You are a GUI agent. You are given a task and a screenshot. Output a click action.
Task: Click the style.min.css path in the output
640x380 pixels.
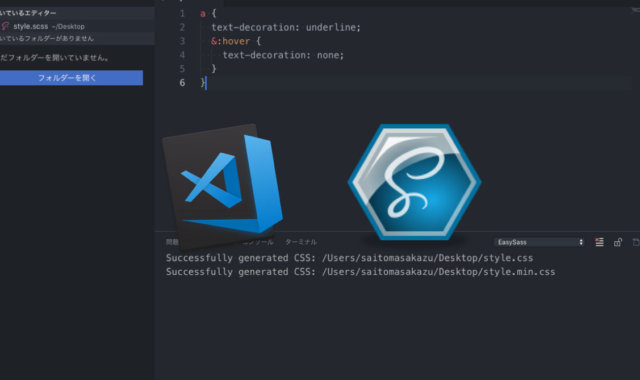[438, 272]
